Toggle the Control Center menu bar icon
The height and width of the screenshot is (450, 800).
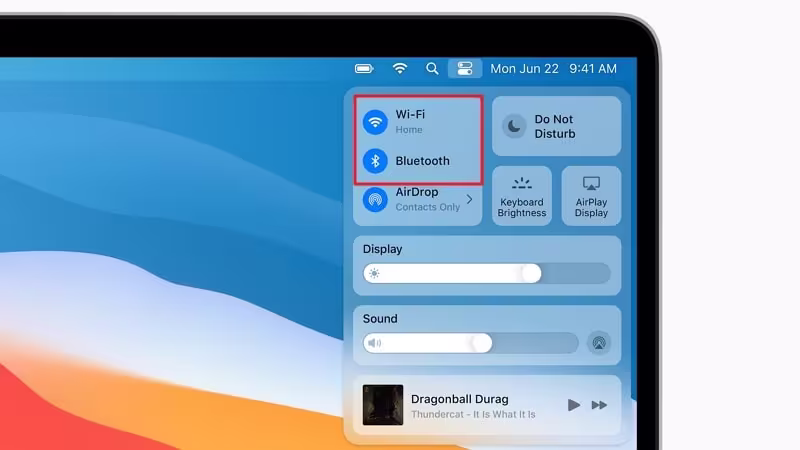(465, 68)
